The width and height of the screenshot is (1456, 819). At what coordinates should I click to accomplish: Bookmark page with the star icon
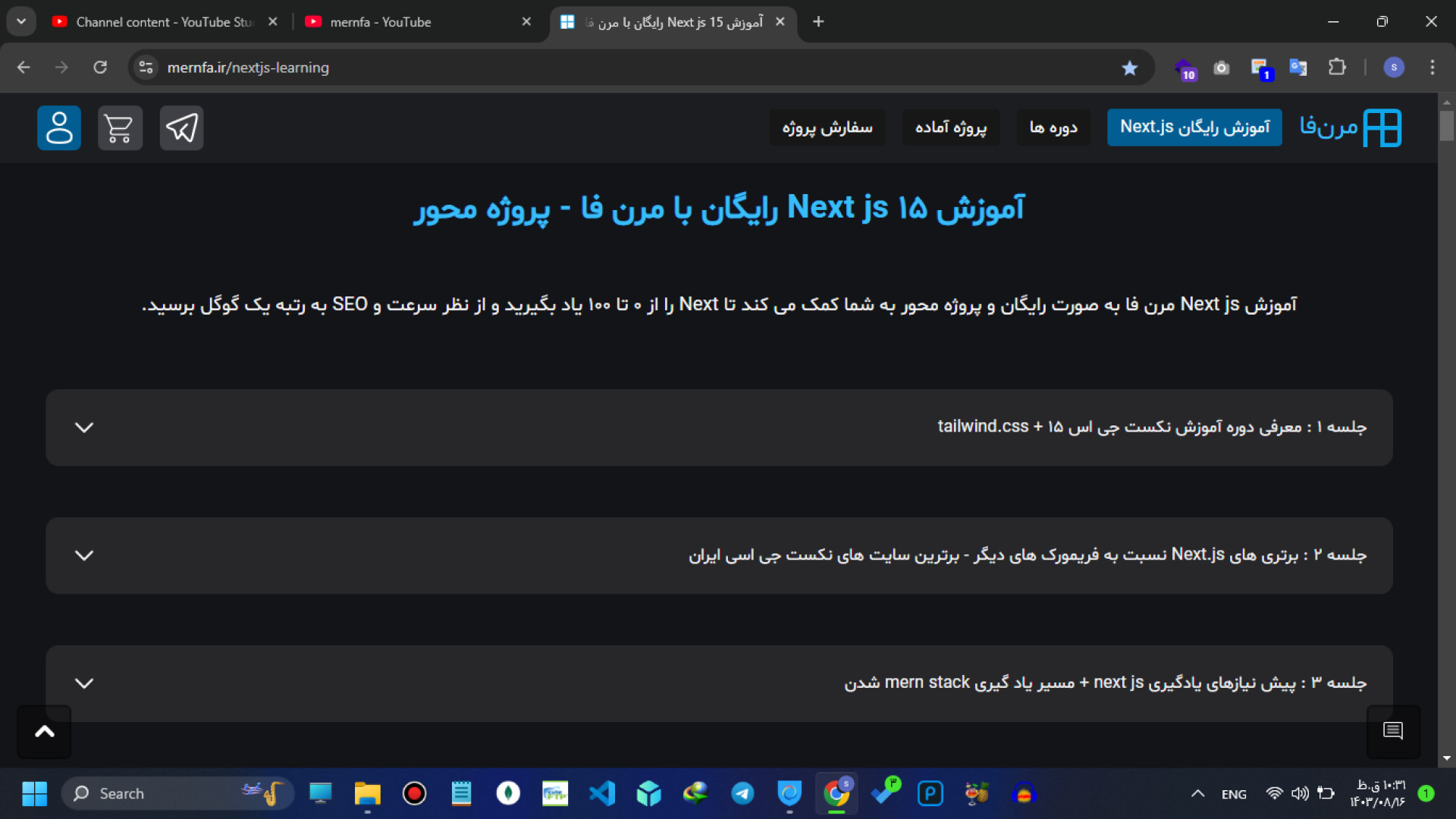pyautogui.click(x=1129, y=67)
